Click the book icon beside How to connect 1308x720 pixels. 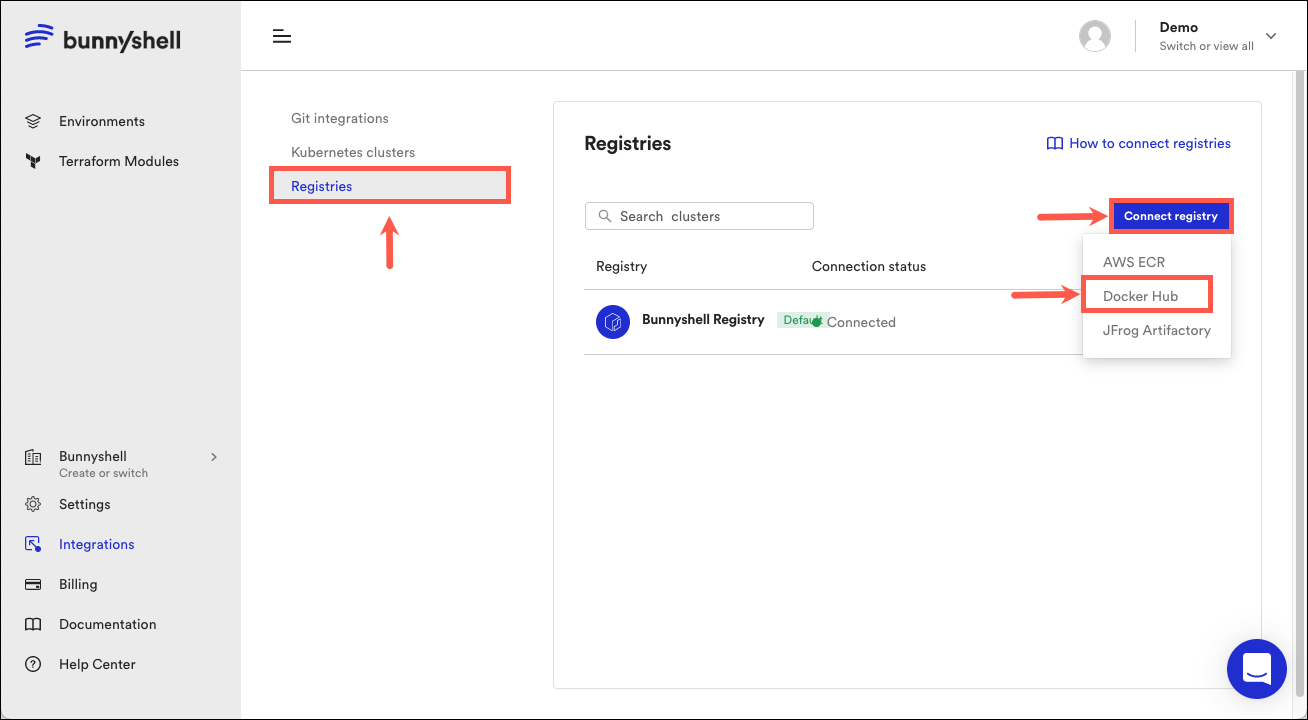coord(1054,143)
